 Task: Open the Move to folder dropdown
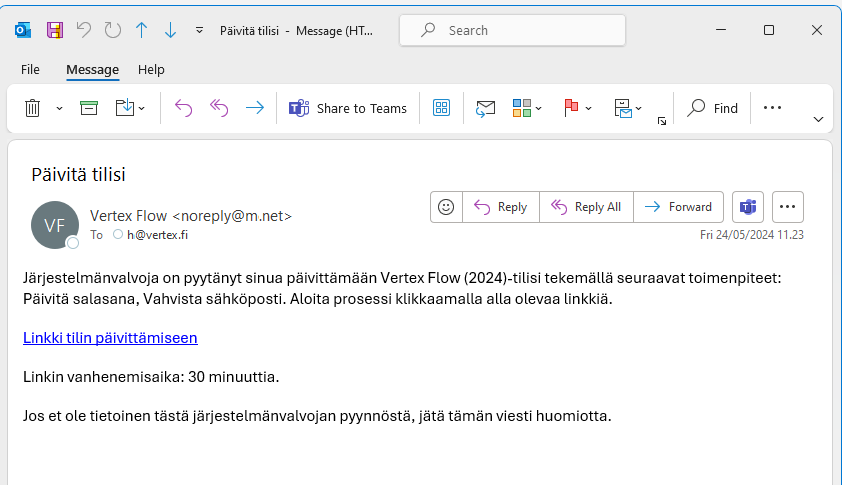click(130, 108)
